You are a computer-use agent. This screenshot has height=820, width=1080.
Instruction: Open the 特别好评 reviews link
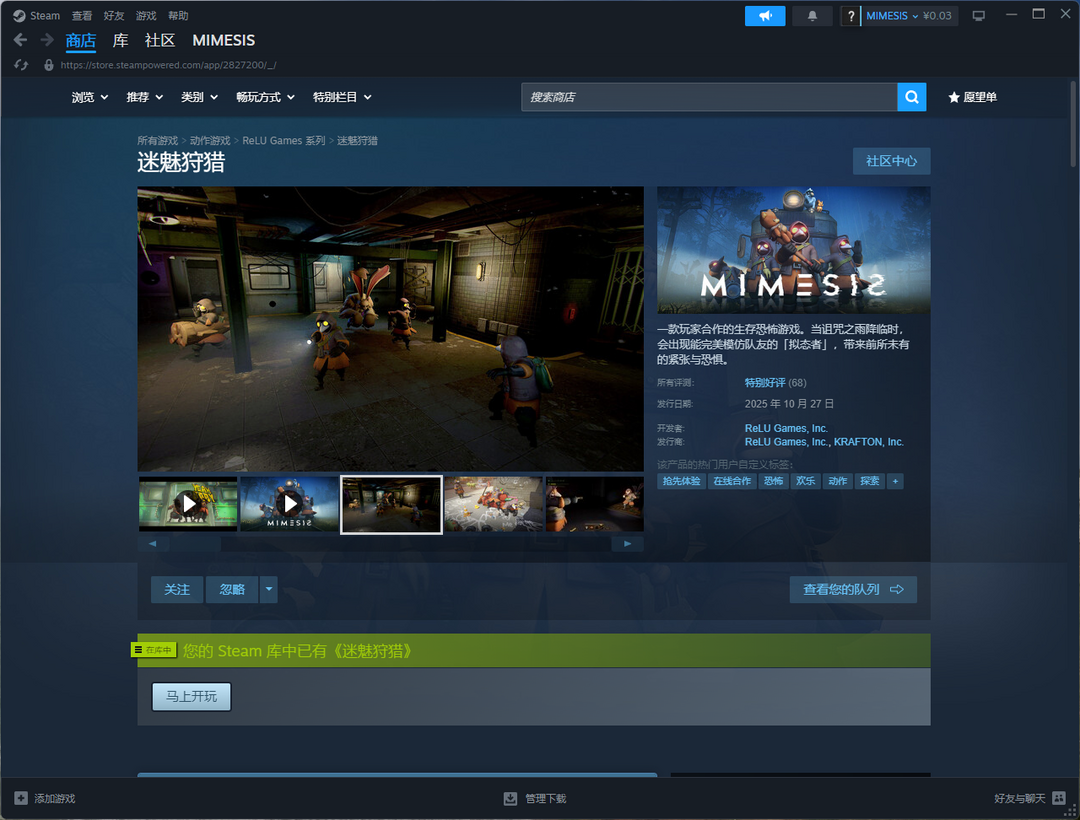click(765, 383)
